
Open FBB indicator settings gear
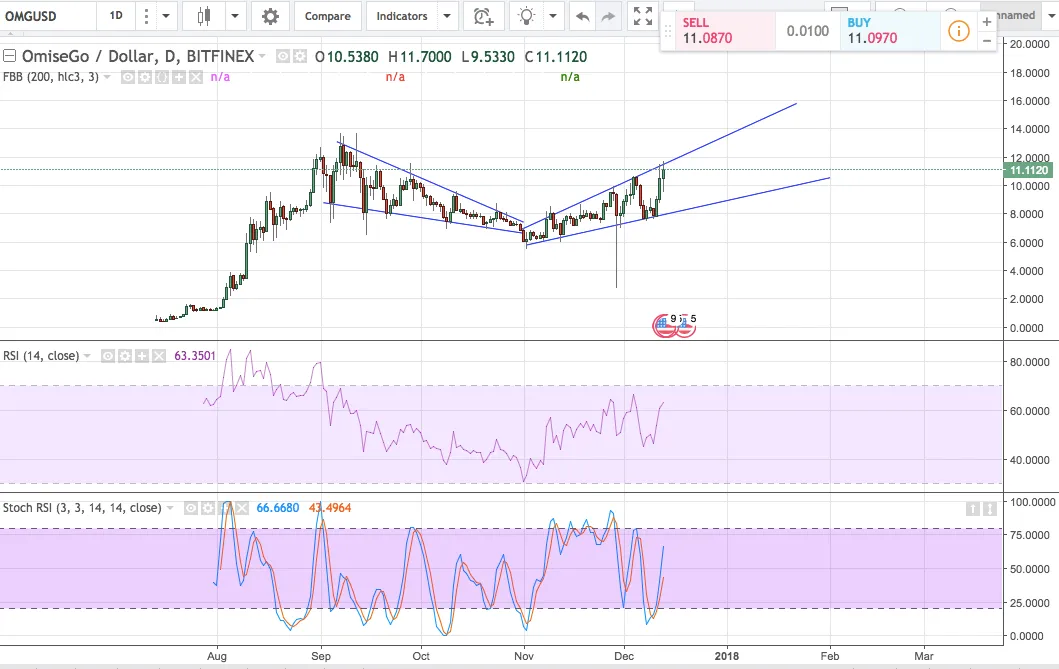(x=145, y=78)
